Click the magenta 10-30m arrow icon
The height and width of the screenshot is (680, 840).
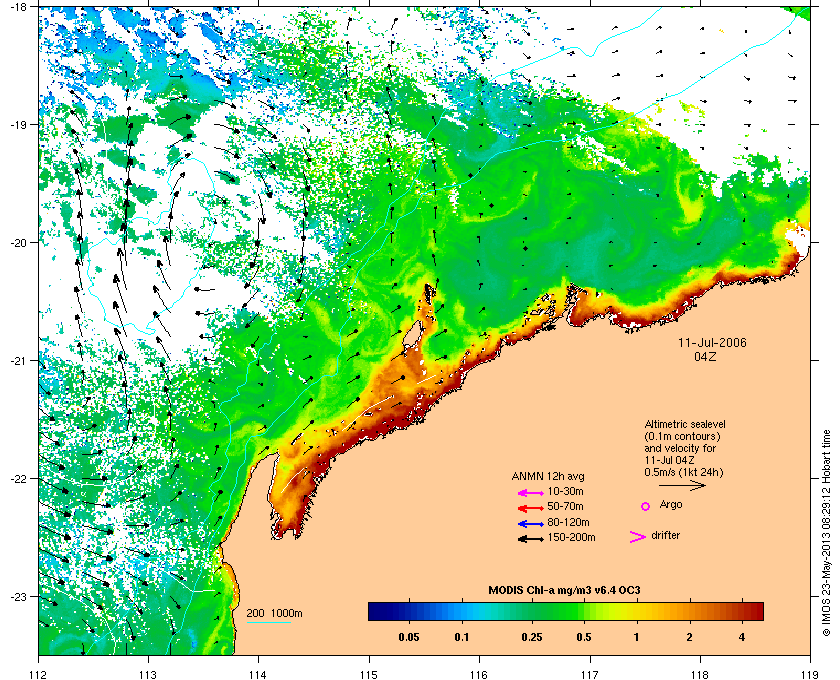coord(530,493)
